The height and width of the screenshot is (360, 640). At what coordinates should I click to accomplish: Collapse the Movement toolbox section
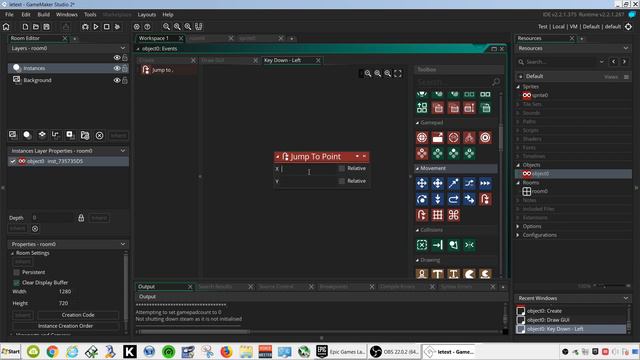pos(417,168)
